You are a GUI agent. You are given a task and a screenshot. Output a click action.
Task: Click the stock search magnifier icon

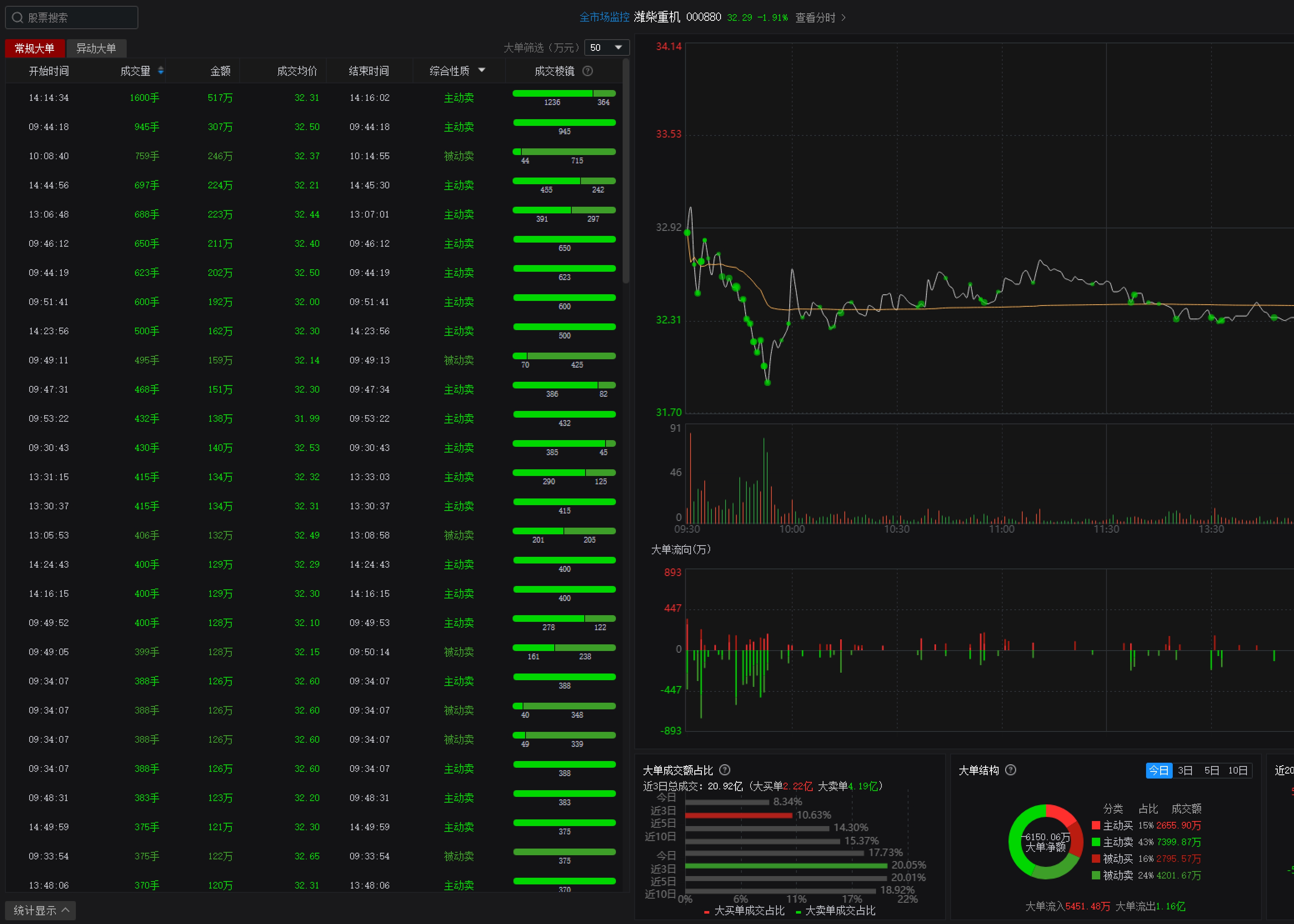(x=18, y=18)
